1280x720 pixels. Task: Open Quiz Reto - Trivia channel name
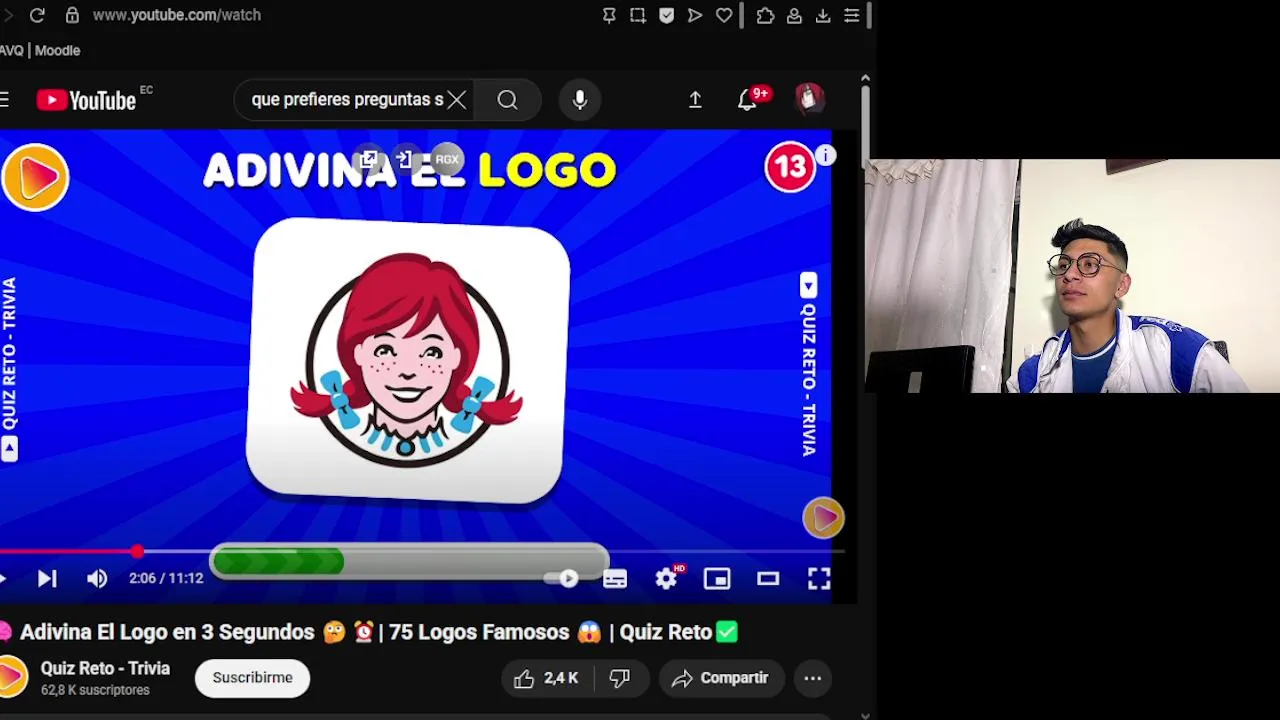(105, 668)
